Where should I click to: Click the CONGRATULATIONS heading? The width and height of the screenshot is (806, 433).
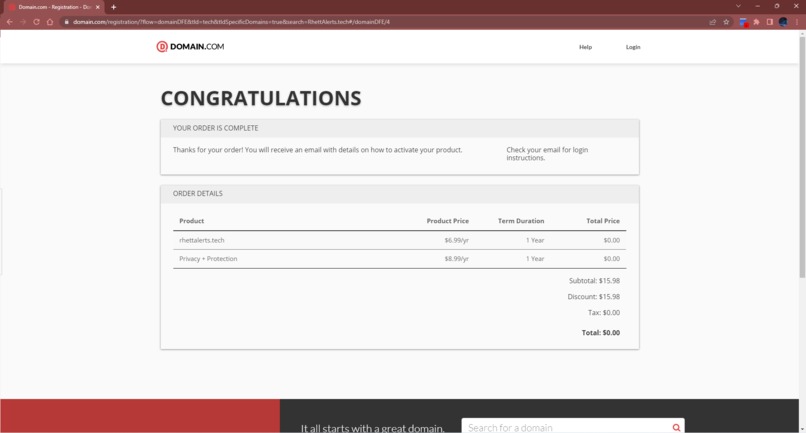(x=261, y=98)
